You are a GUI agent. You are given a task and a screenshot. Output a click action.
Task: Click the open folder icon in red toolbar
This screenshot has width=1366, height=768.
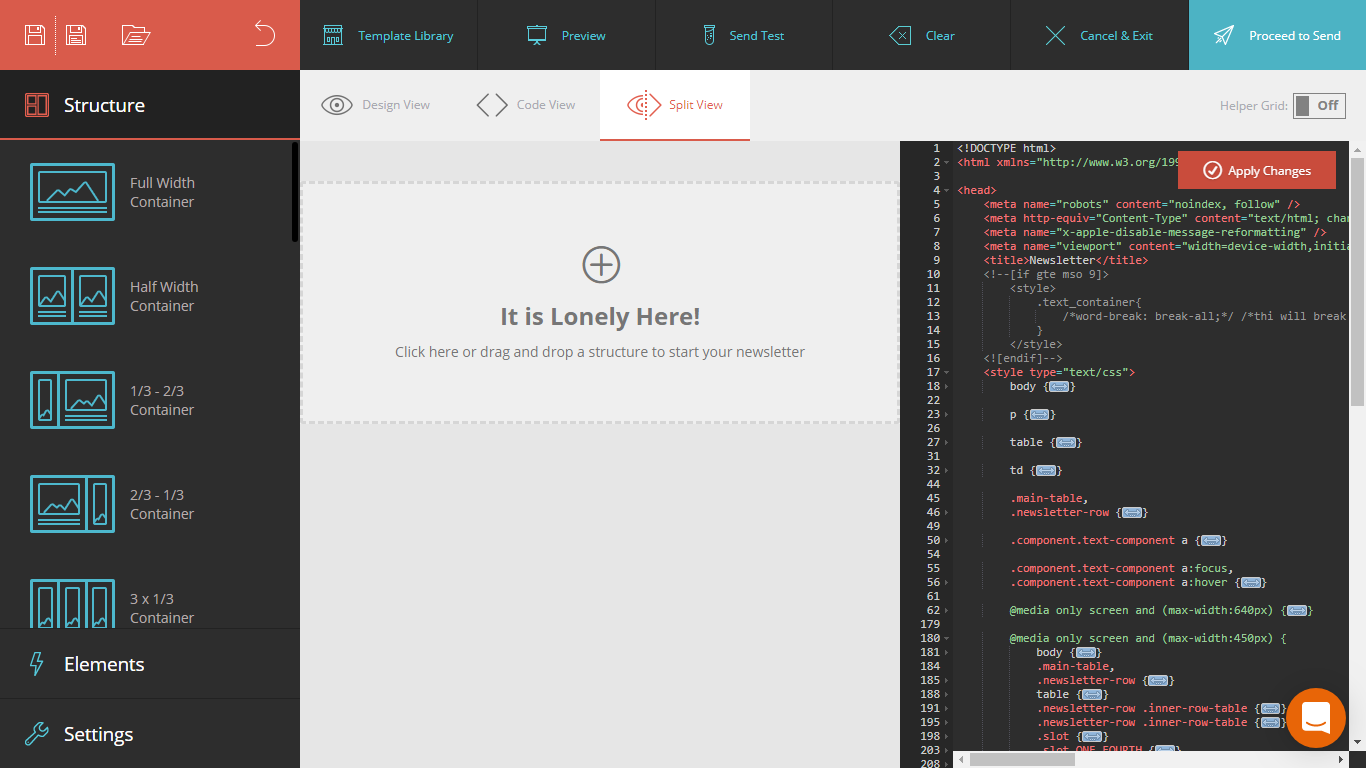tap(135, 35)
